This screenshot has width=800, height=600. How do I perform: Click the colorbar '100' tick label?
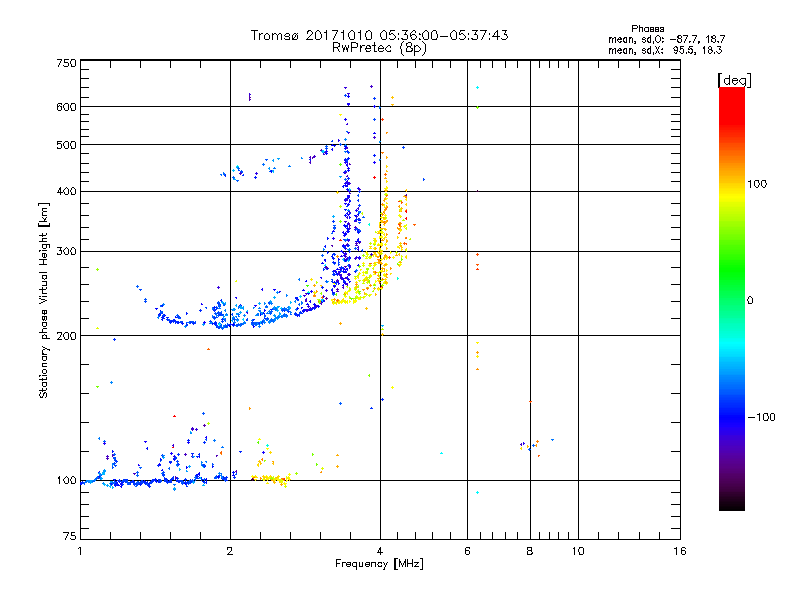click(x=757, y=184)
